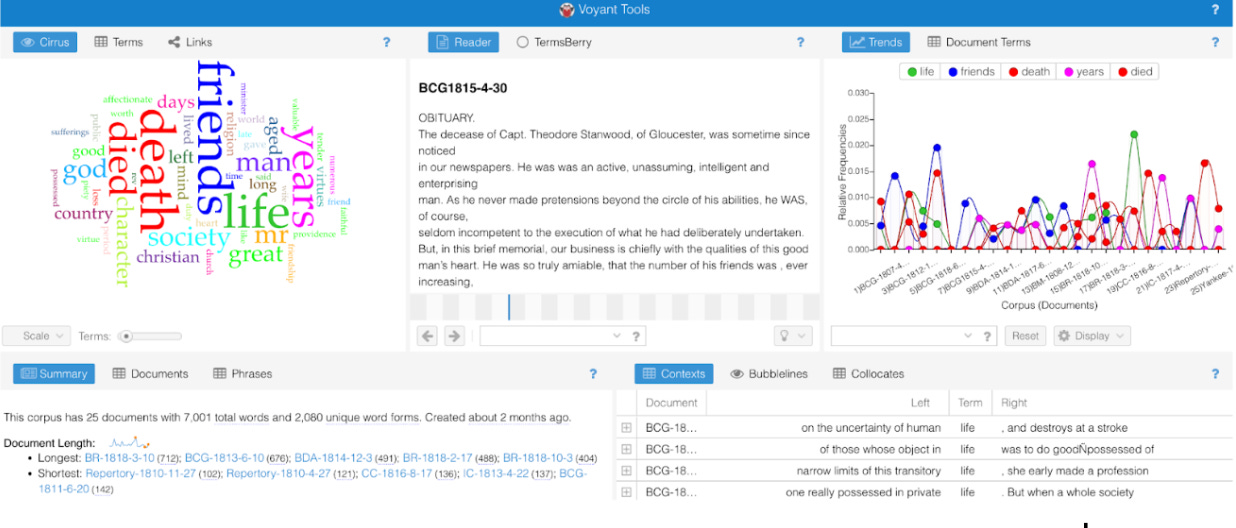Image resolution: width=1236 pixels, height=528 pixels.
Task: Expand first context row 'on the uncertainty of human'
Action: pos(627,427)
